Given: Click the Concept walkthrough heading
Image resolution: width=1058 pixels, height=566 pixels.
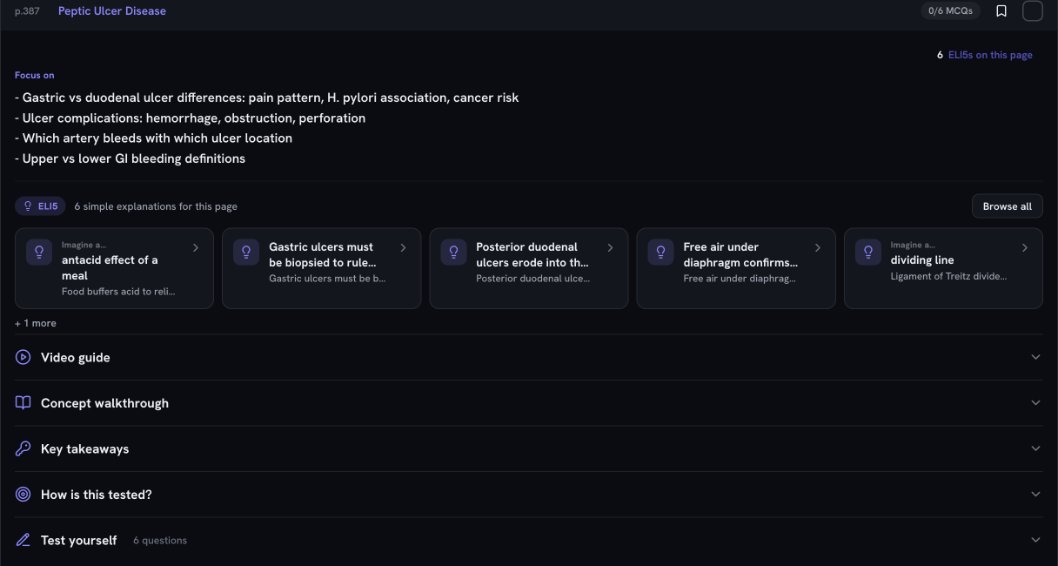Looking at the screenshot, I should [105, 403].
